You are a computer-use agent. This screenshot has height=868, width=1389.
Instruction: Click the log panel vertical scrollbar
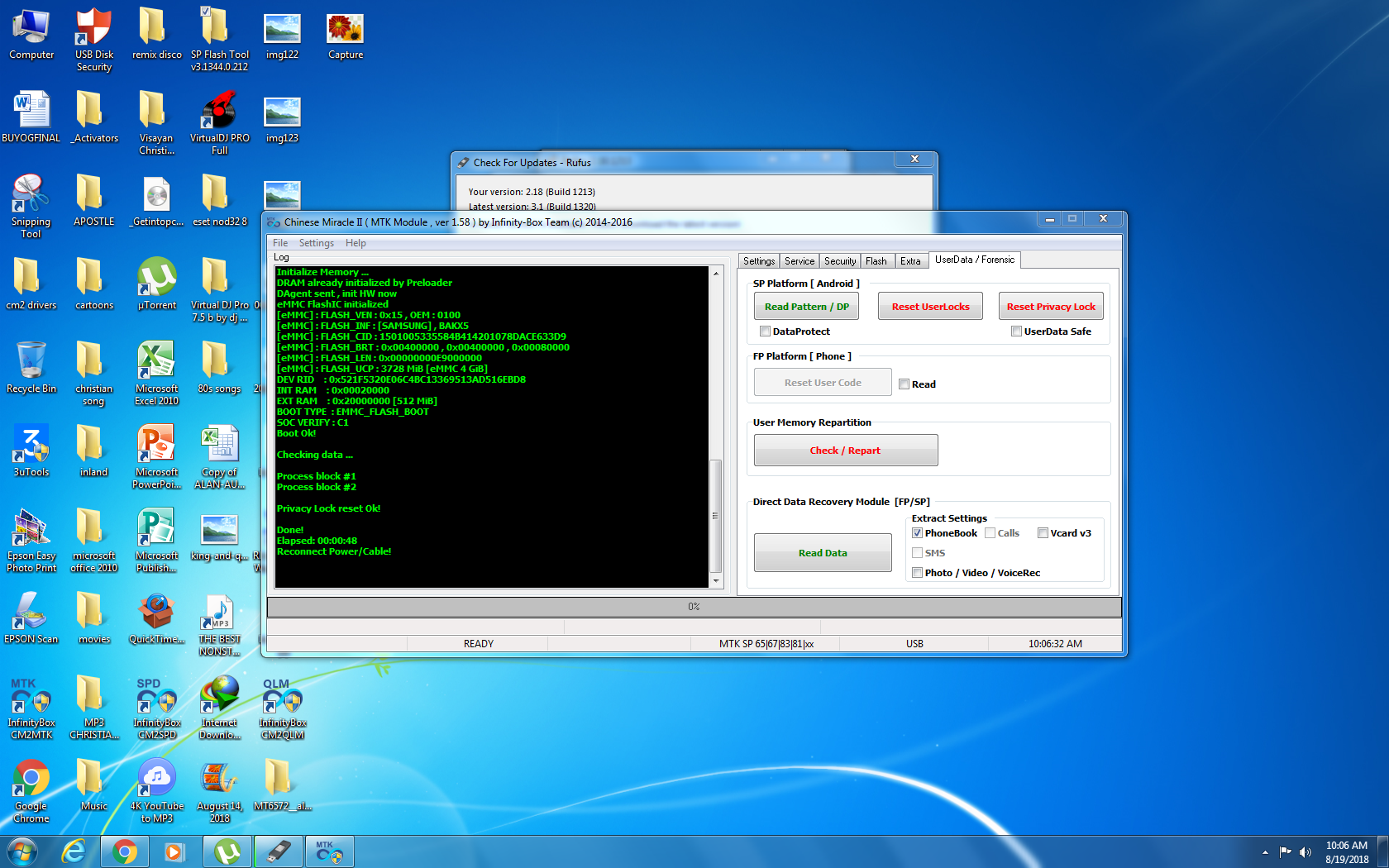716,427
